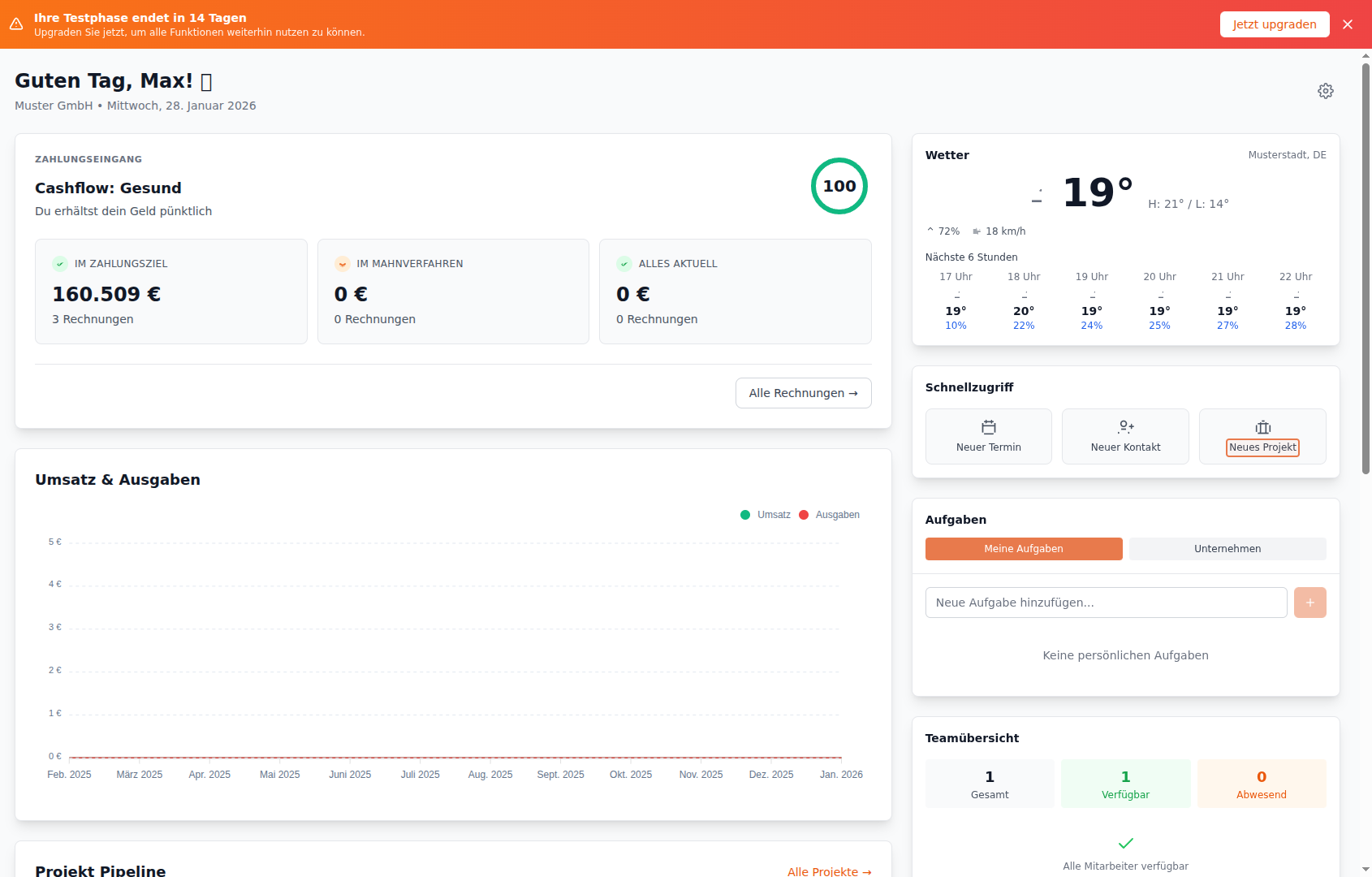The width and height of the screenshot is (1372, 877).
Task: Click the plus icon to add a task
Action: 1309,603
